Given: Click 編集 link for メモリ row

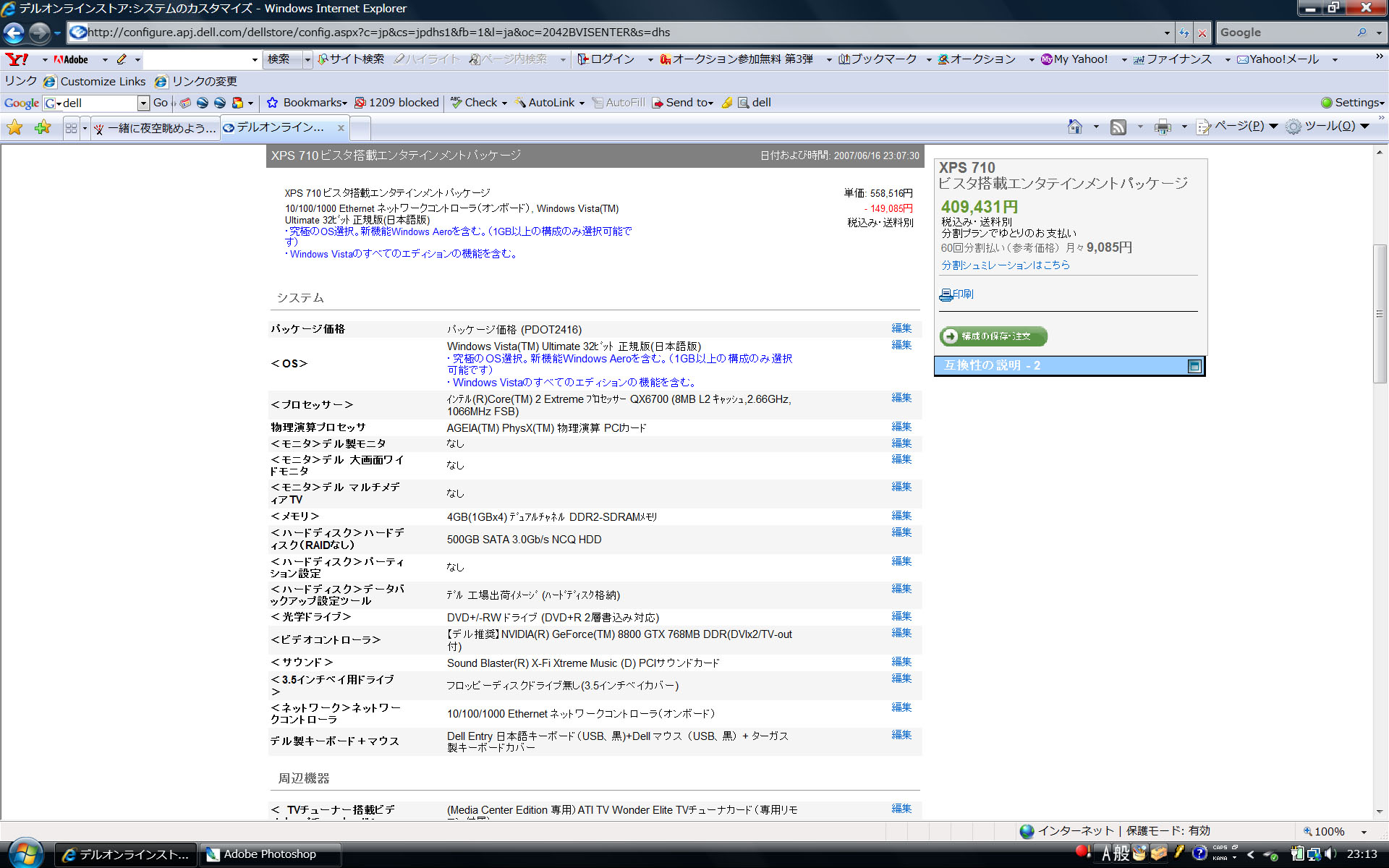Looking at the screenshot, I should tap(901, 516).
